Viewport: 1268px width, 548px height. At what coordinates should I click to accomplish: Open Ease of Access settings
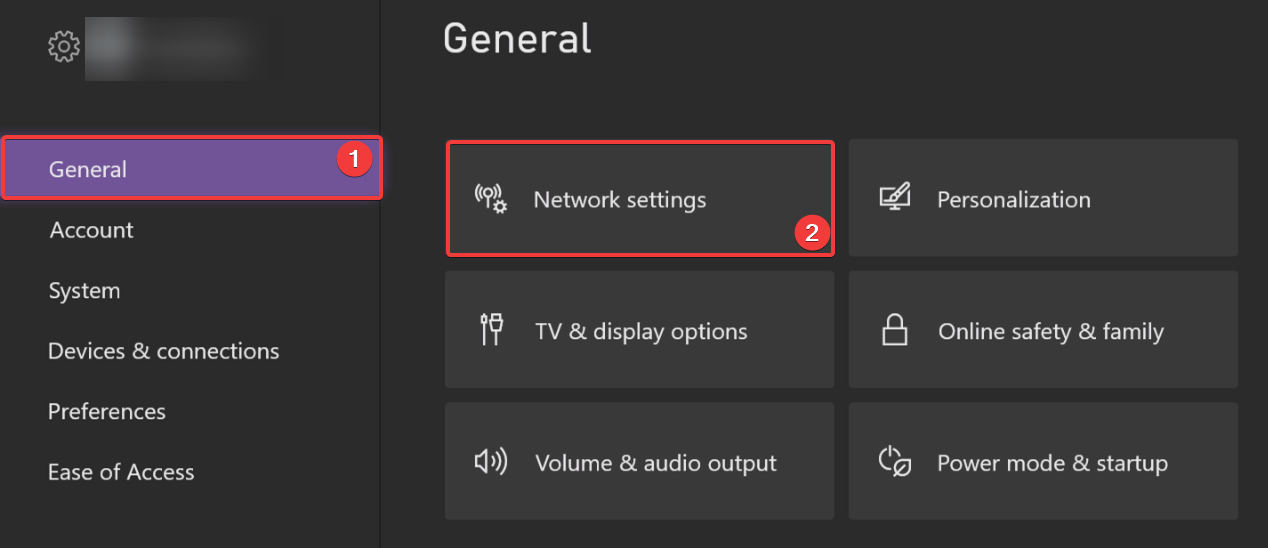point(121,472)
